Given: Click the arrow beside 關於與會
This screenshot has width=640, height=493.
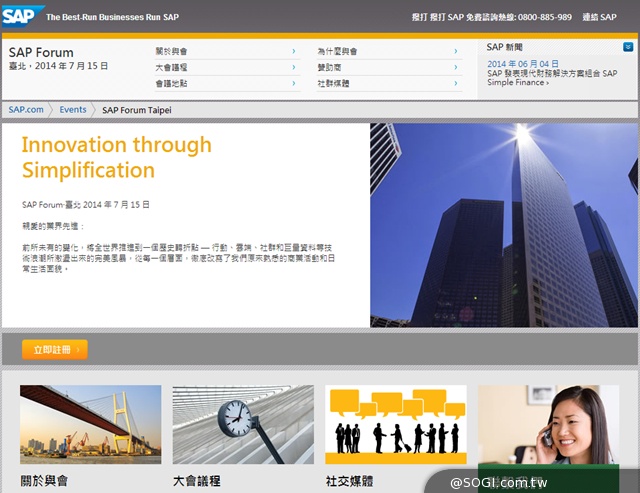Looking at the screenshot, I should tap(293, 51).
